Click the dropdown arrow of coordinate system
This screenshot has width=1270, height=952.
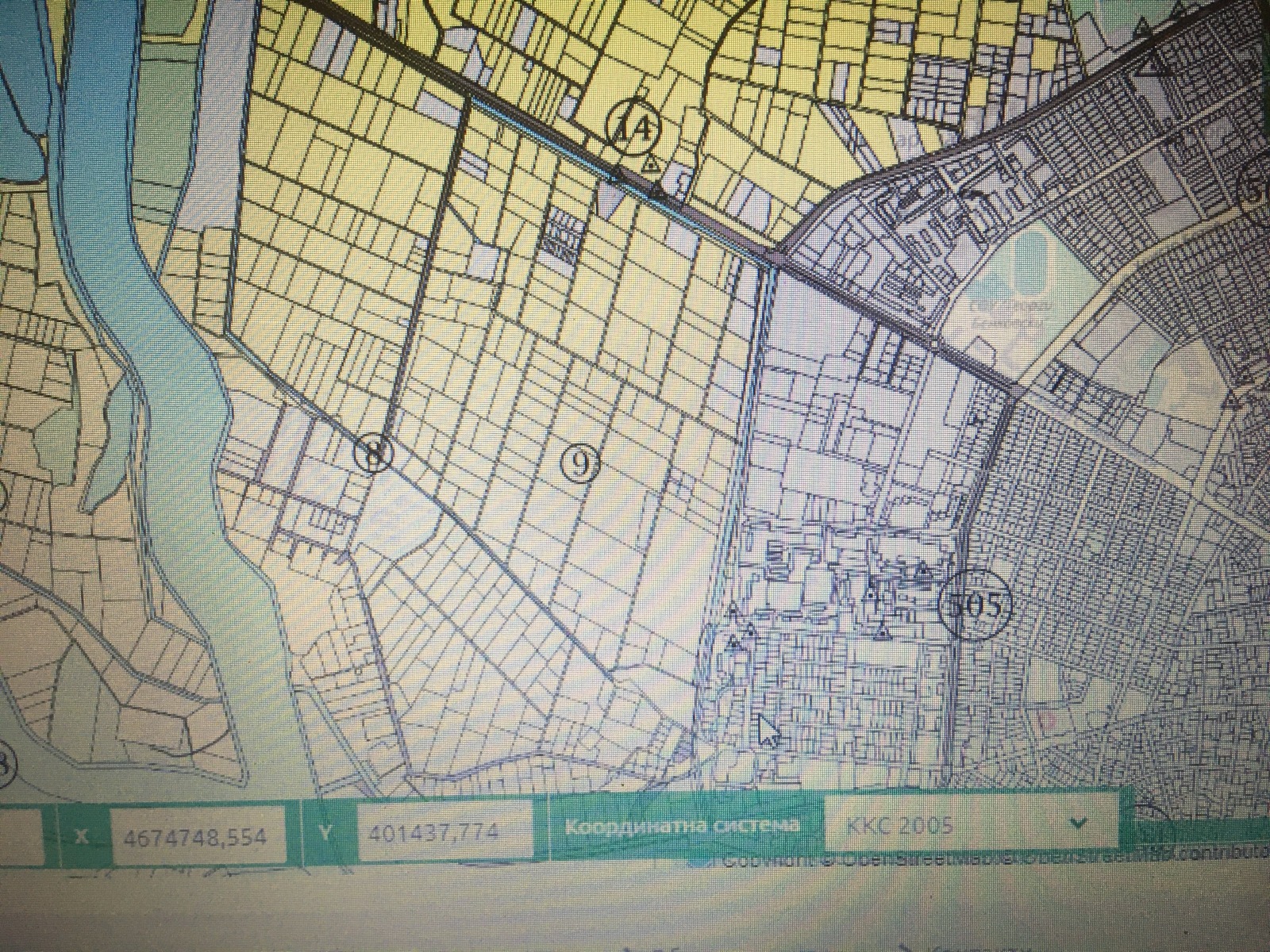point(1078,823)
